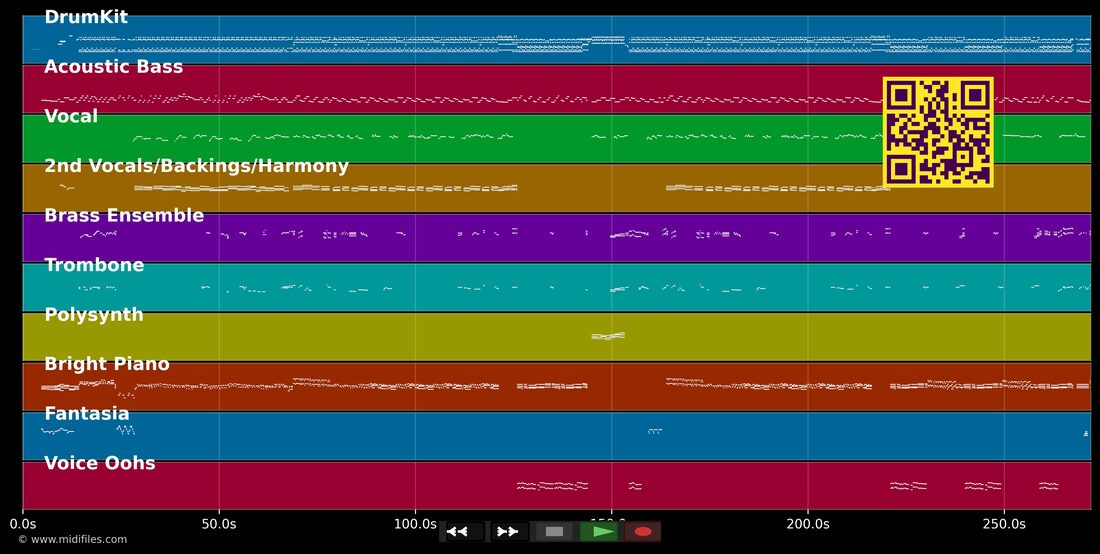Click the red record button

click(643, 532)
